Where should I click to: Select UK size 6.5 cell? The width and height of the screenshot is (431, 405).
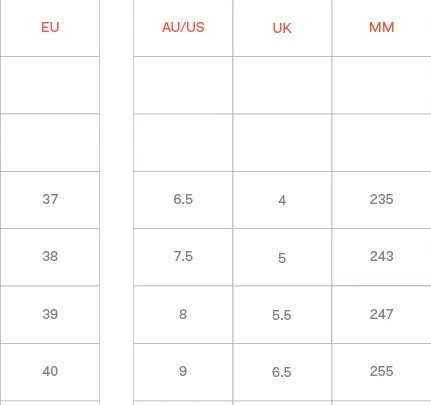pyautogui.click(x=282, y=372)
